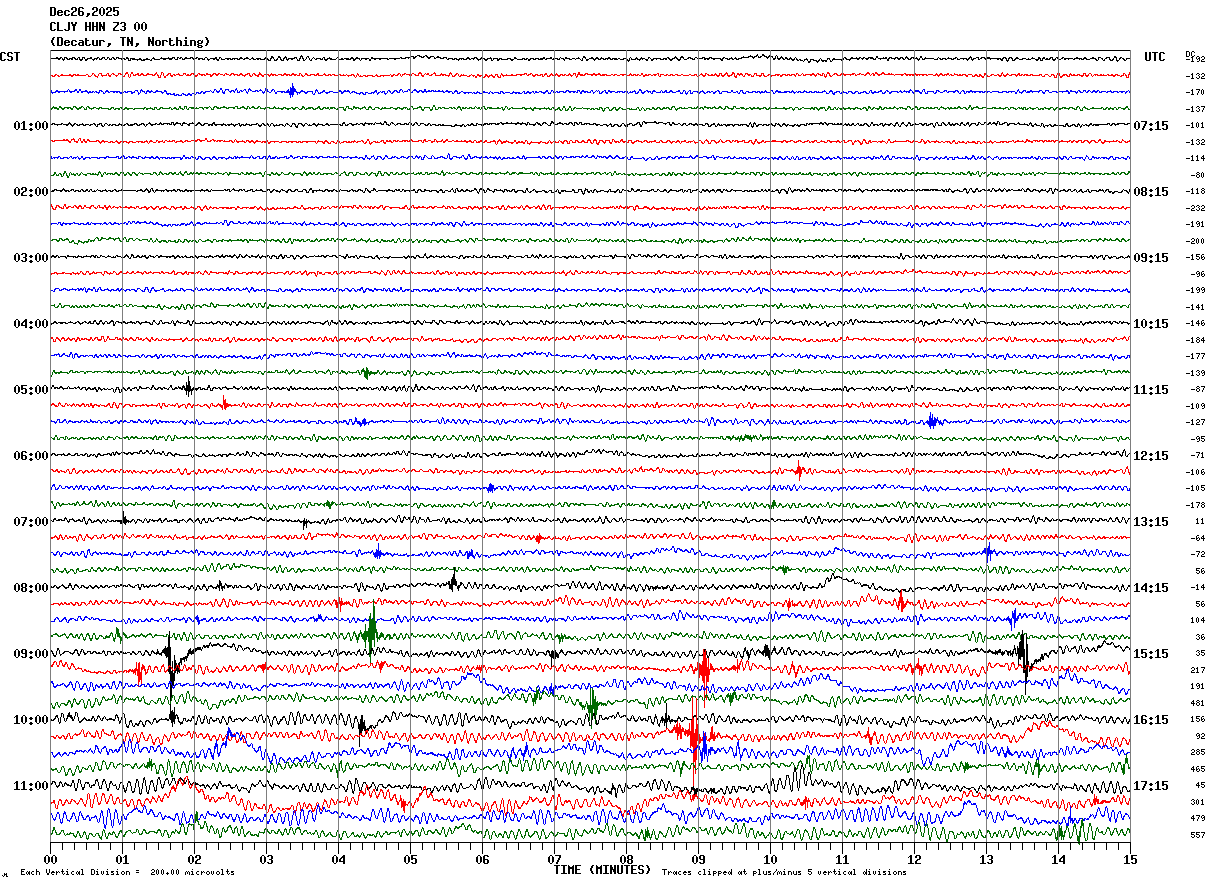
Task: Click the CST timezone label
Action: (10, 57)
